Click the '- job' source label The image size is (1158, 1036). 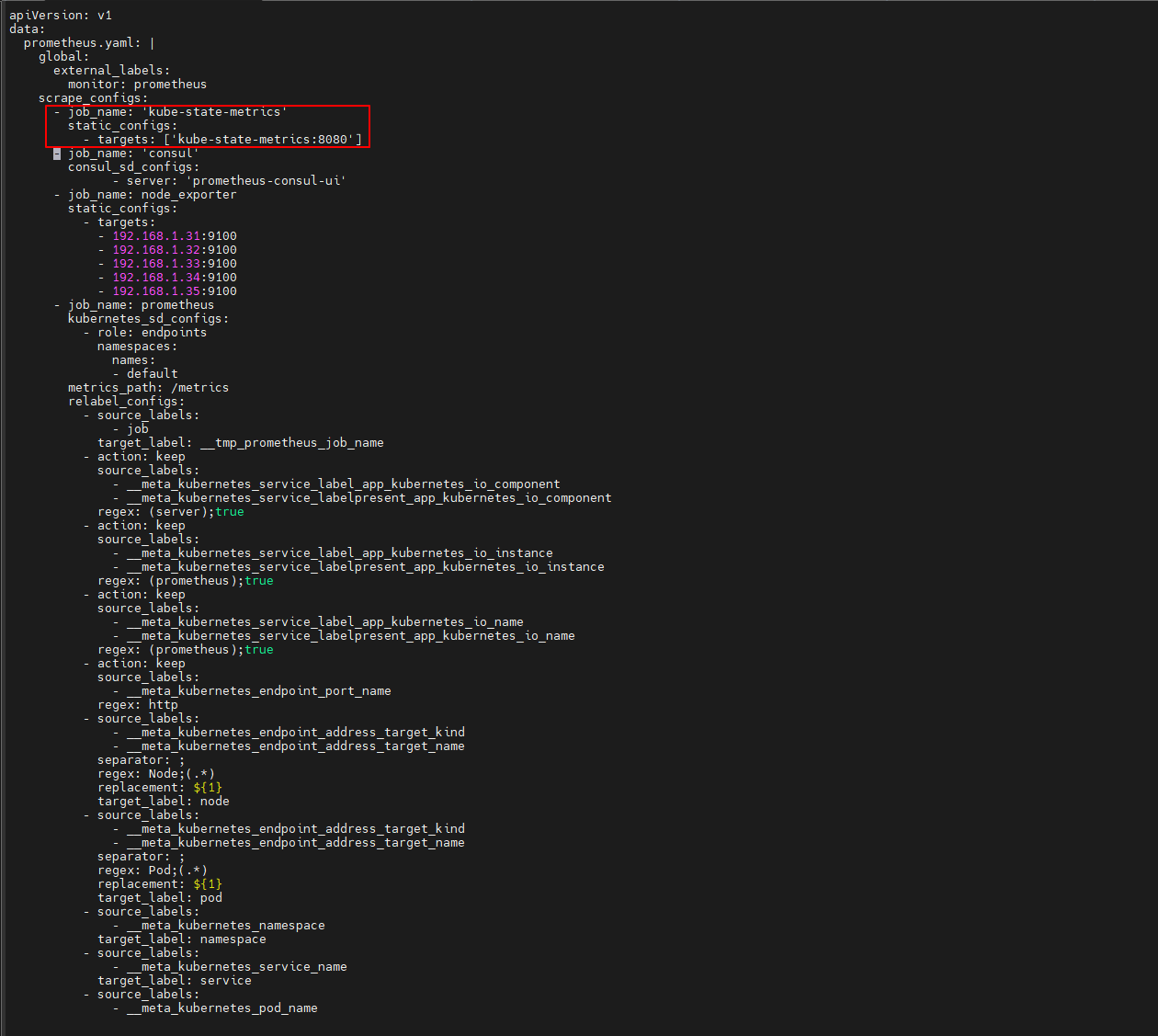click(x=131, y=429)
